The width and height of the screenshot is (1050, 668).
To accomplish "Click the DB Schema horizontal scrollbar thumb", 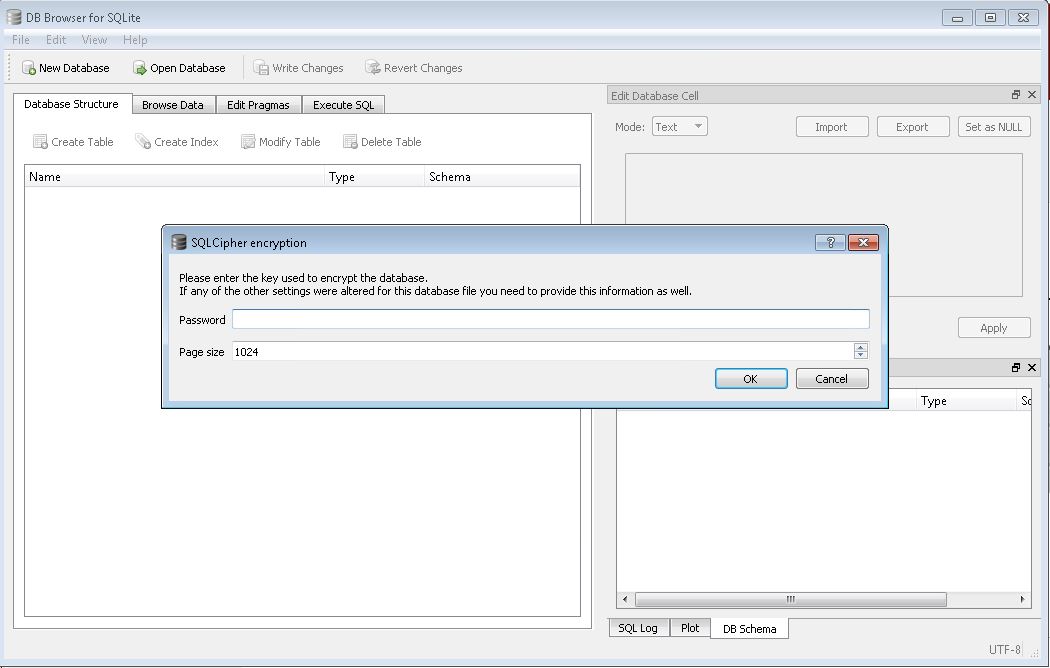I will 791,599.
